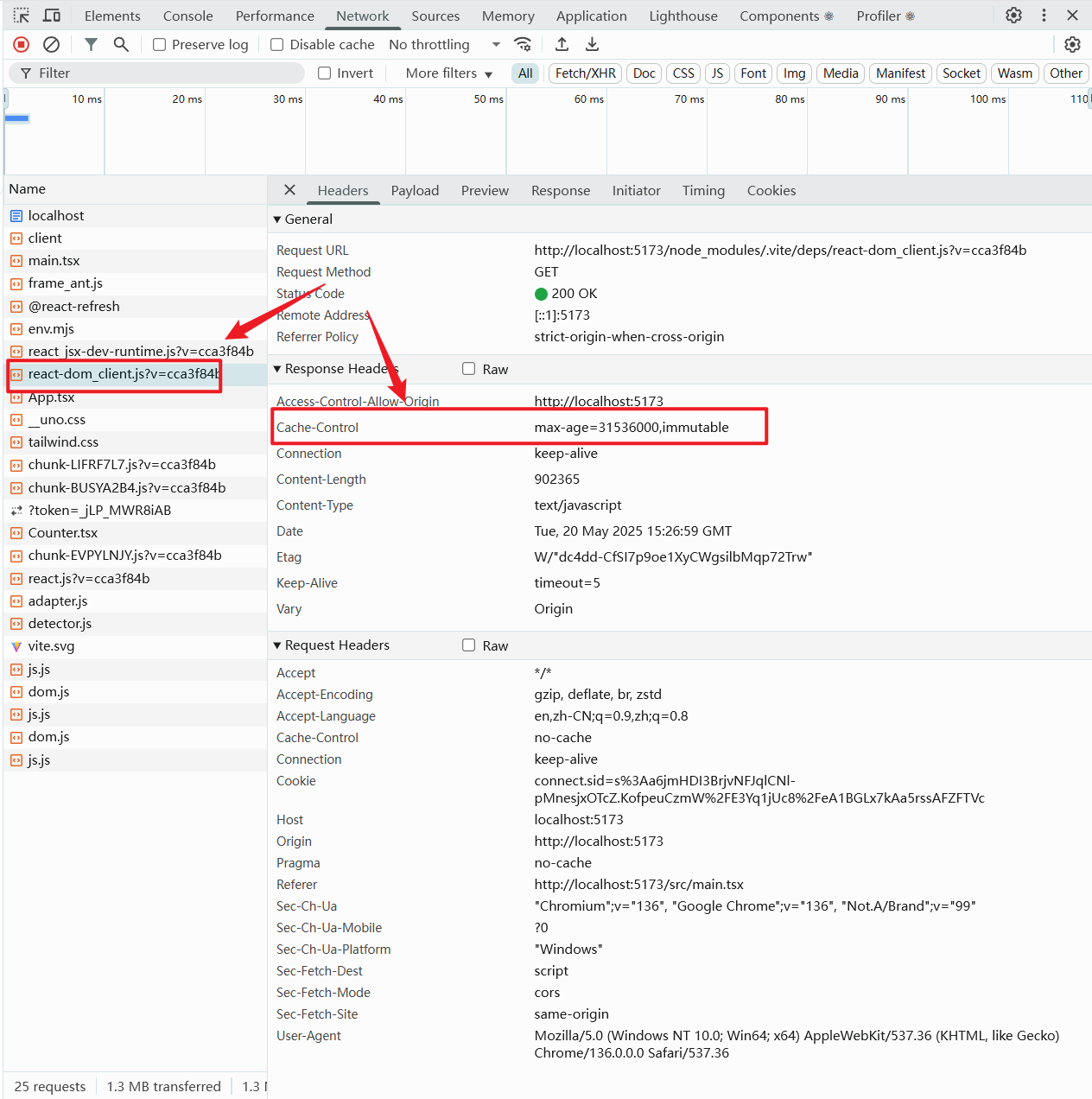Image resolution: width=1092 pixels, height=1099 pixels.
Task: Open Network panel settings gear
Action: tap(1072, 44)
